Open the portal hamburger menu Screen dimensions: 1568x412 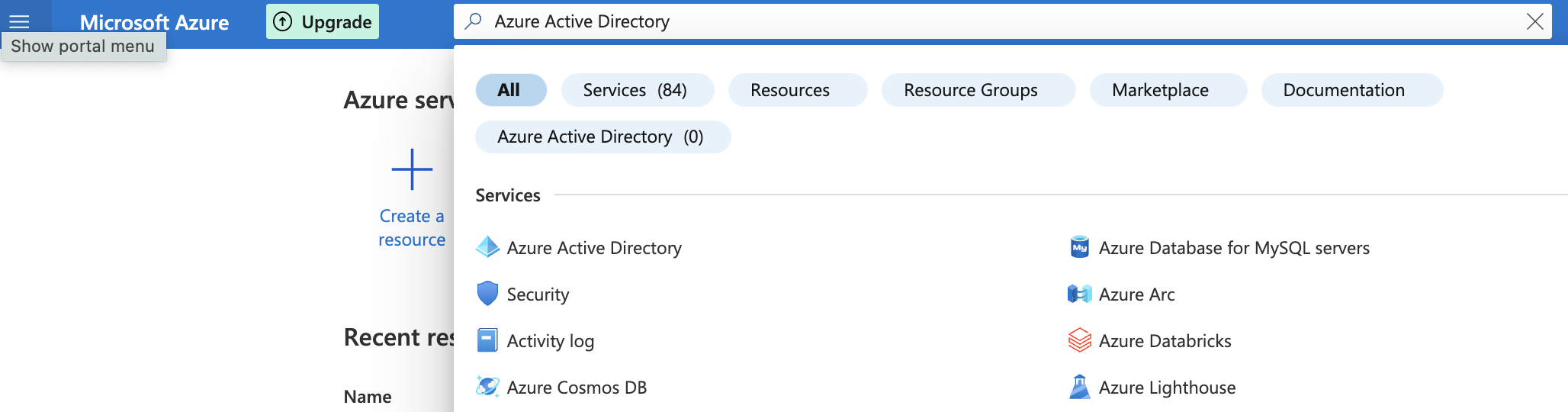point(19,21)
